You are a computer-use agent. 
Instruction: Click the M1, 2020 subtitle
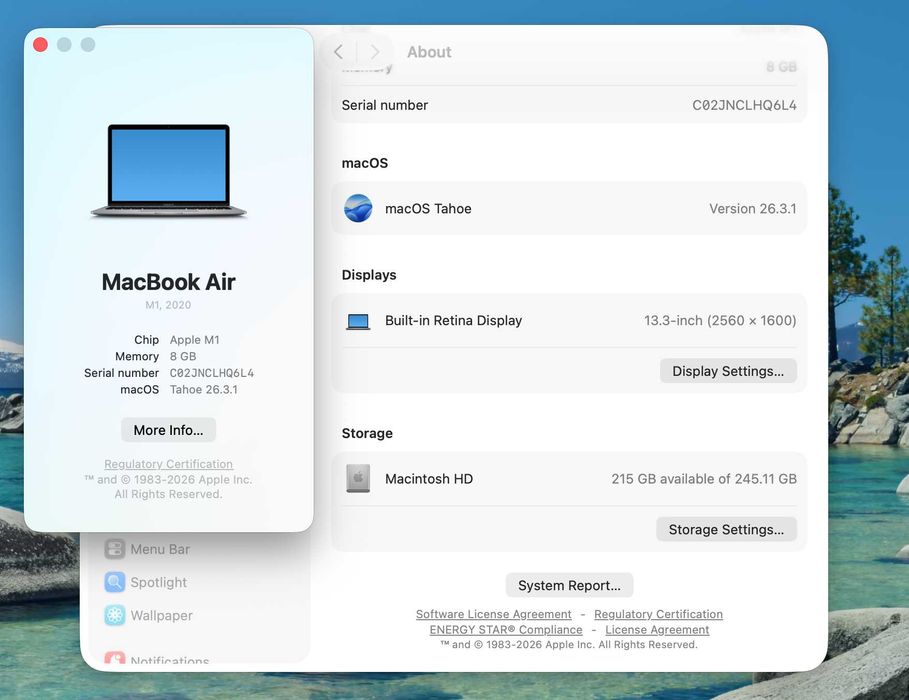click(x=168, y=305)
